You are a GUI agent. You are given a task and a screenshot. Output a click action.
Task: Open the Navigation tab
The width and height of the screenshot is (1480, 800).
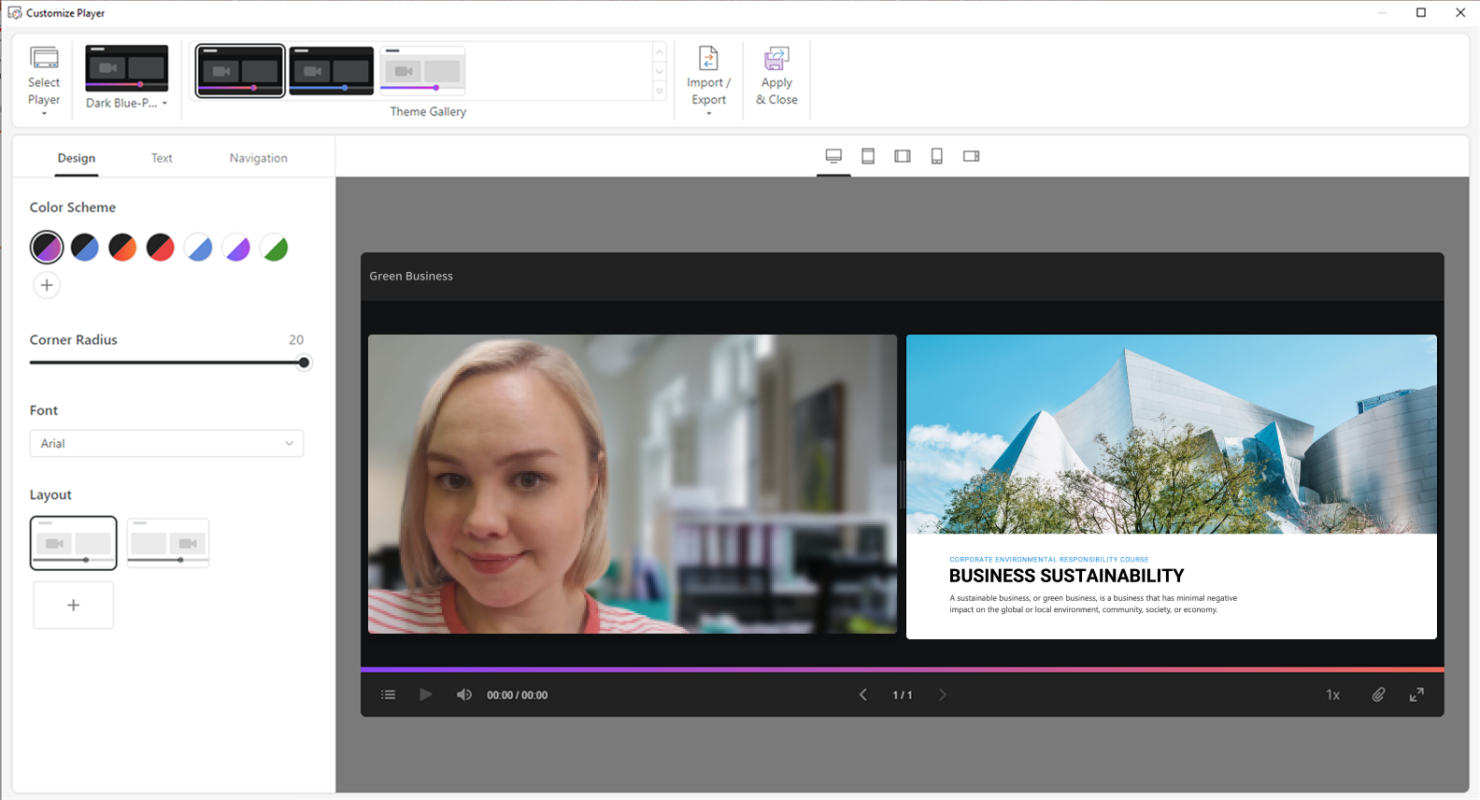click(258, 158)
